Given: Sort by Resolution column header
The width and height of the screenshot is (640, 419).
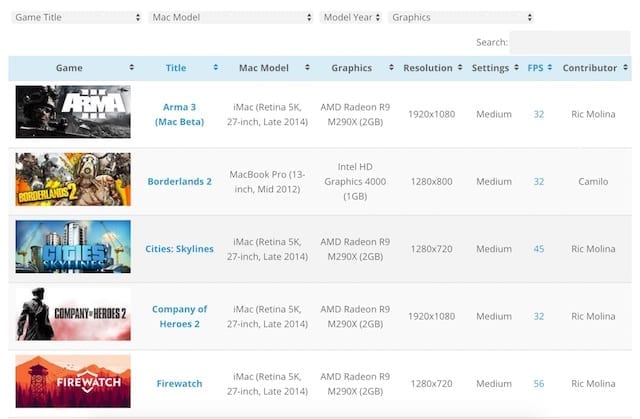Looking at the screenshot, I should click(428, 68).
